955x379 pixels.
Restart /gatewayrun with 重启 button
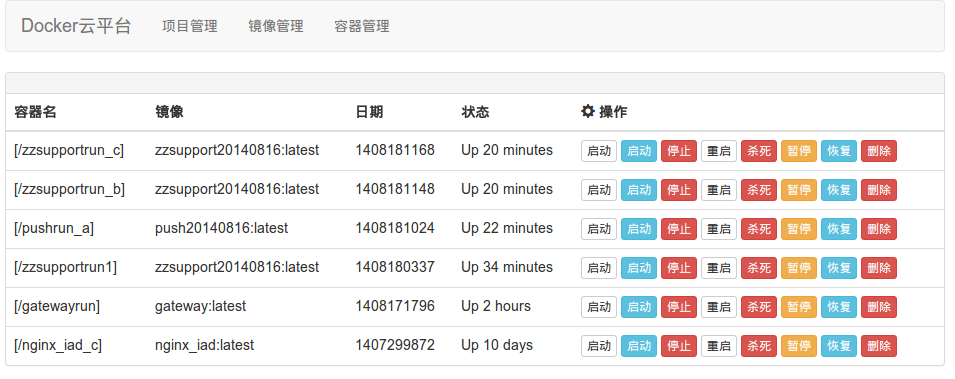tap(719, 307)
